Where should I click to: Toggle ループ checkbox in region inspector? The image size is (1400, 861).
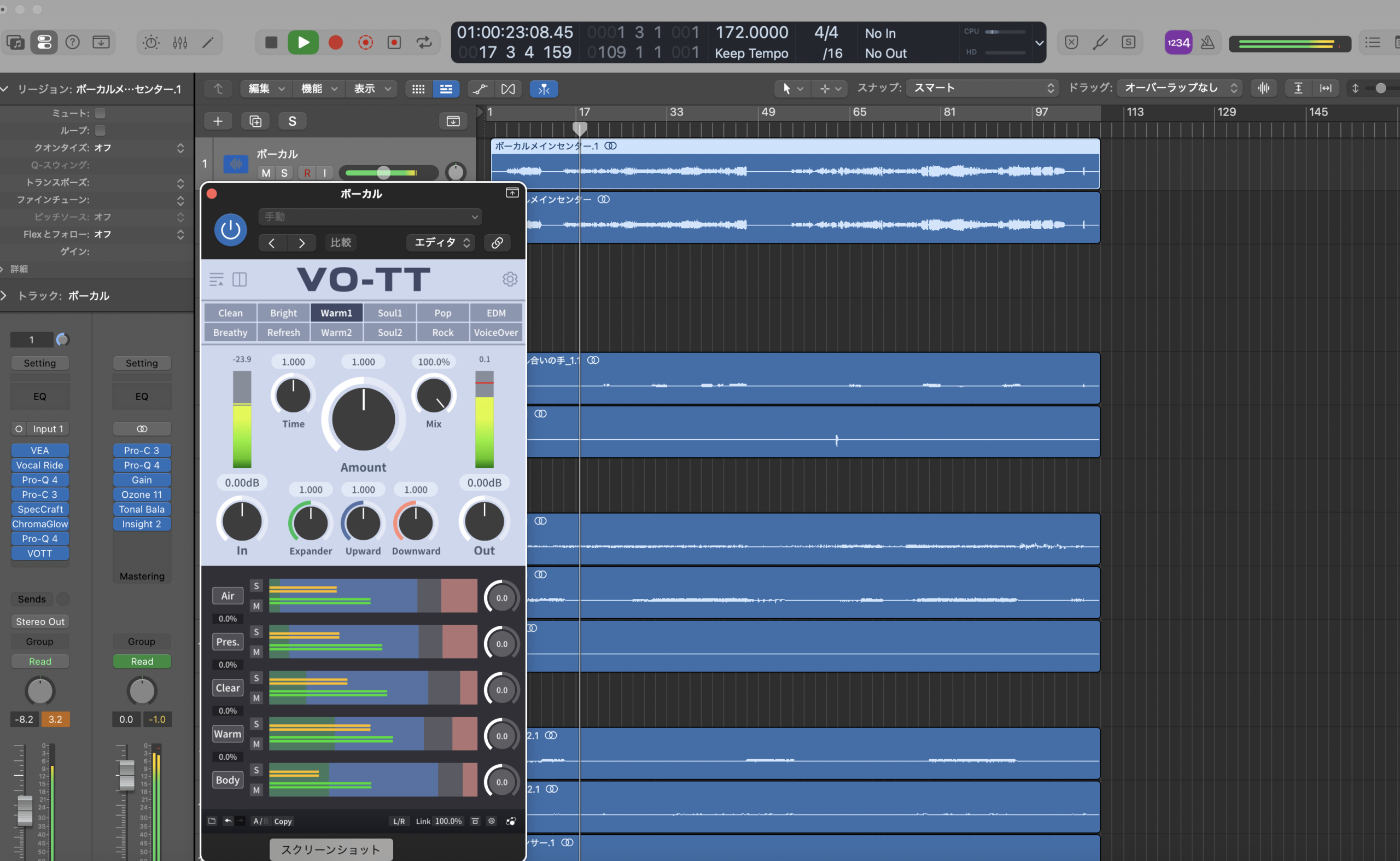click(100, 130)
